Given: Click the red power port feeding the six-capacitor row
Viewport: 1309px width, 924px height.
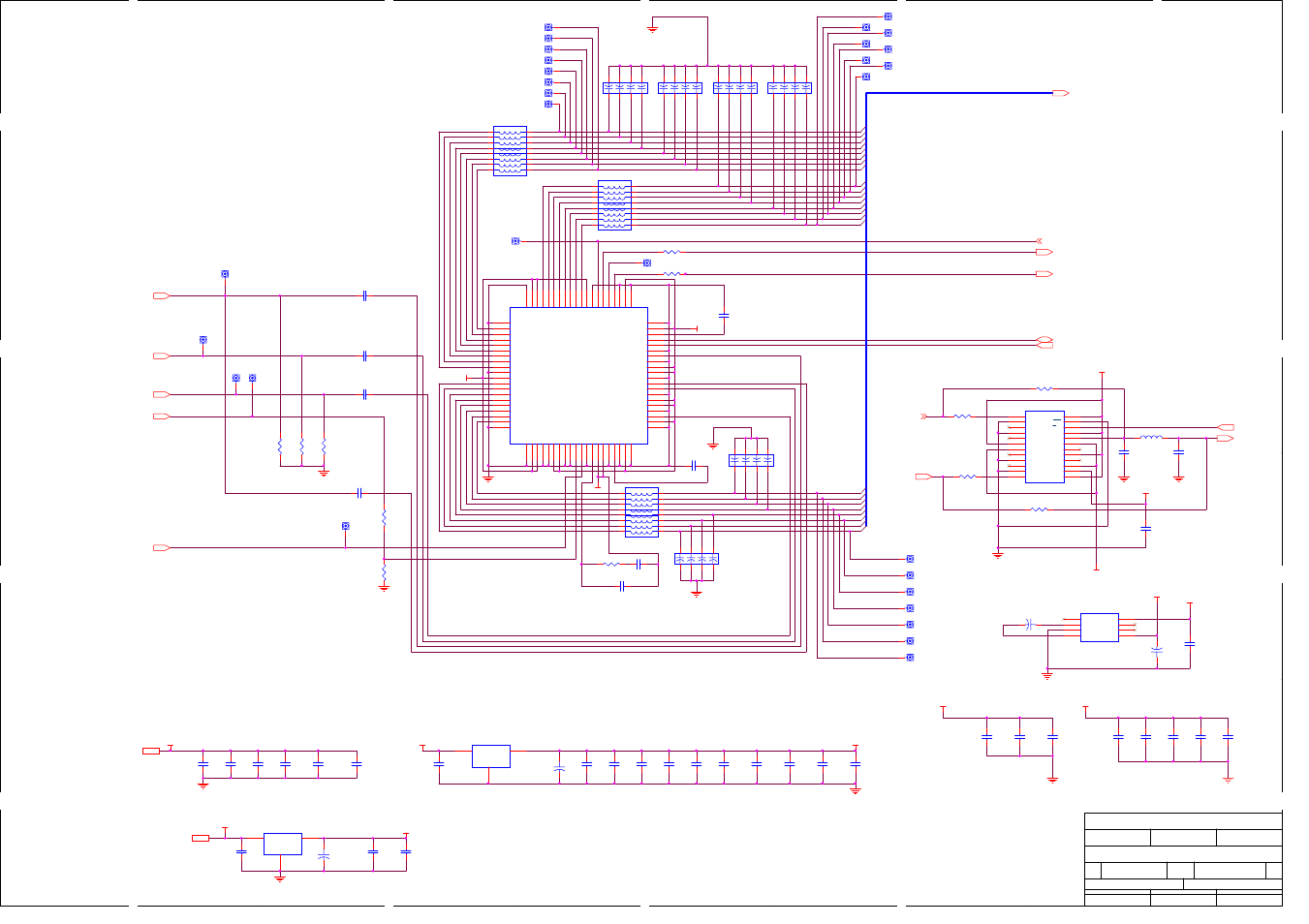Looking at the screenshot, I should (x=151, y=751).
